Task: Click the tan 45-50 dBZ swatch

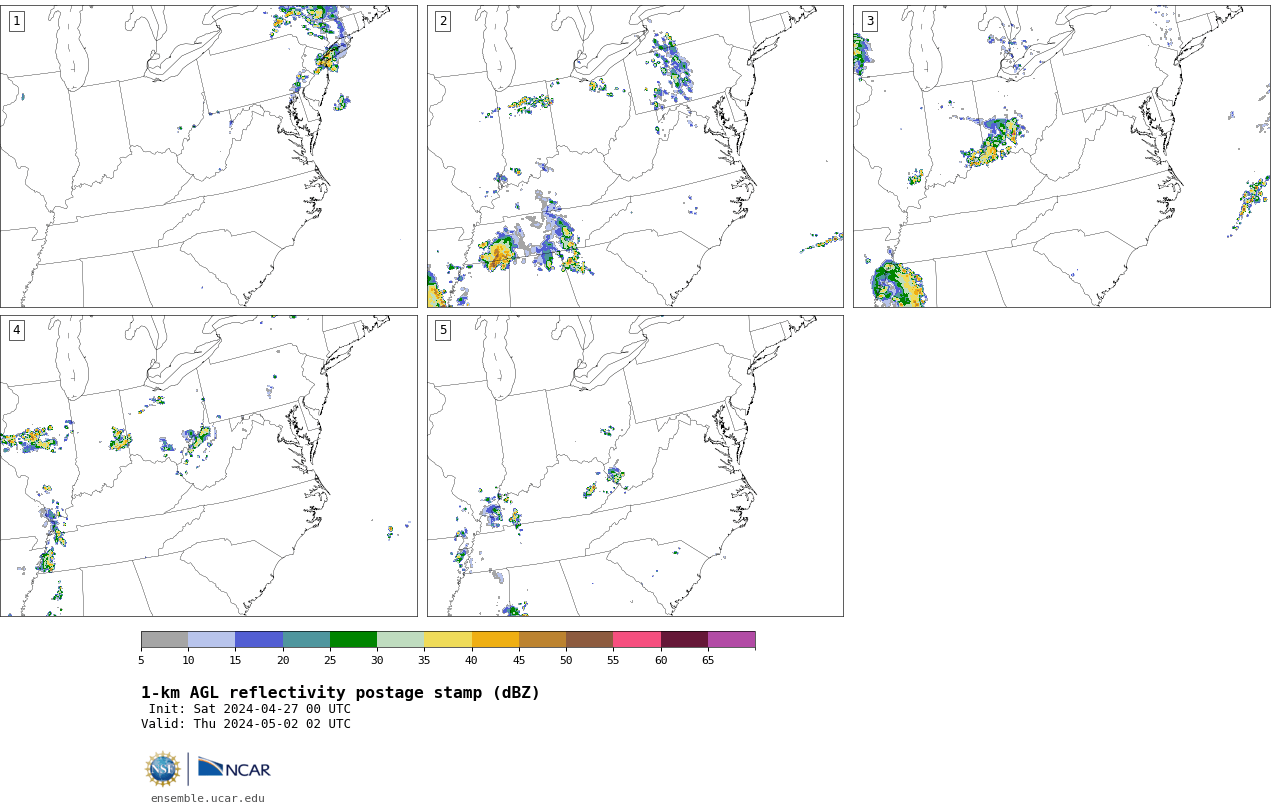Action: click(542, 640)
